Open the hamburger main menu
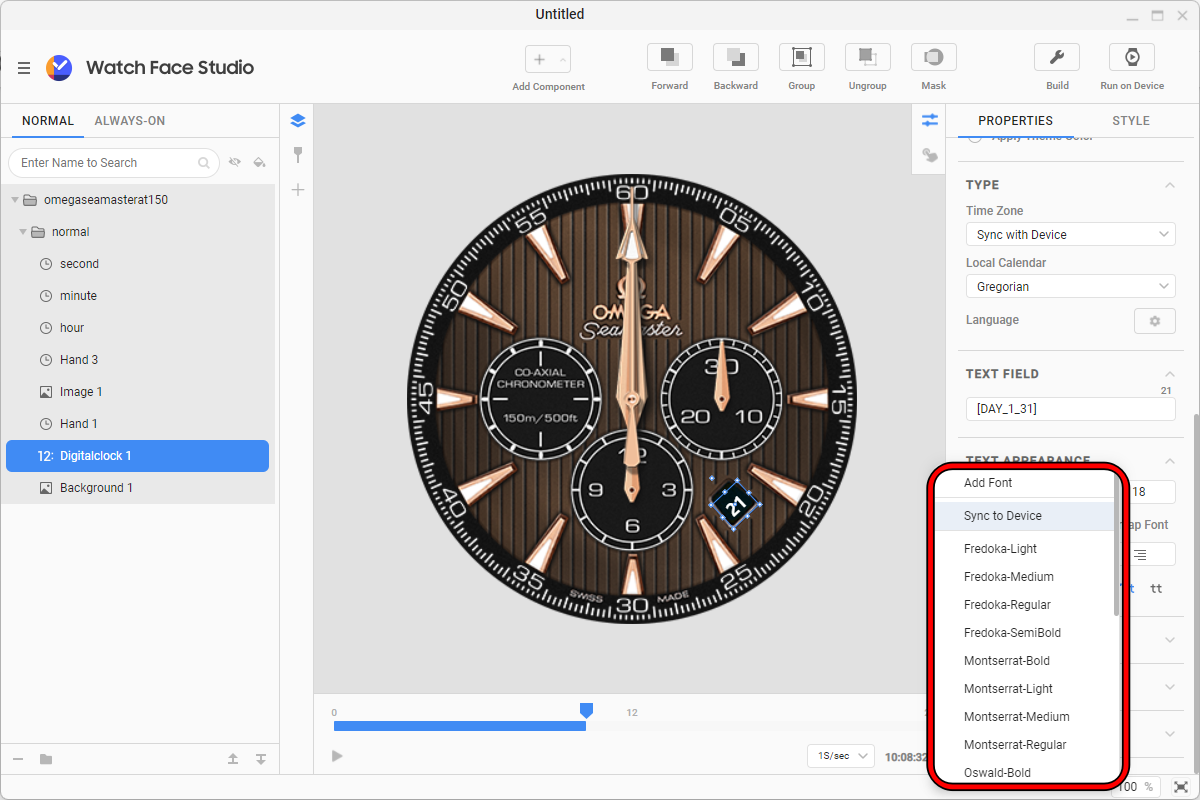 [x=24, y=68]
